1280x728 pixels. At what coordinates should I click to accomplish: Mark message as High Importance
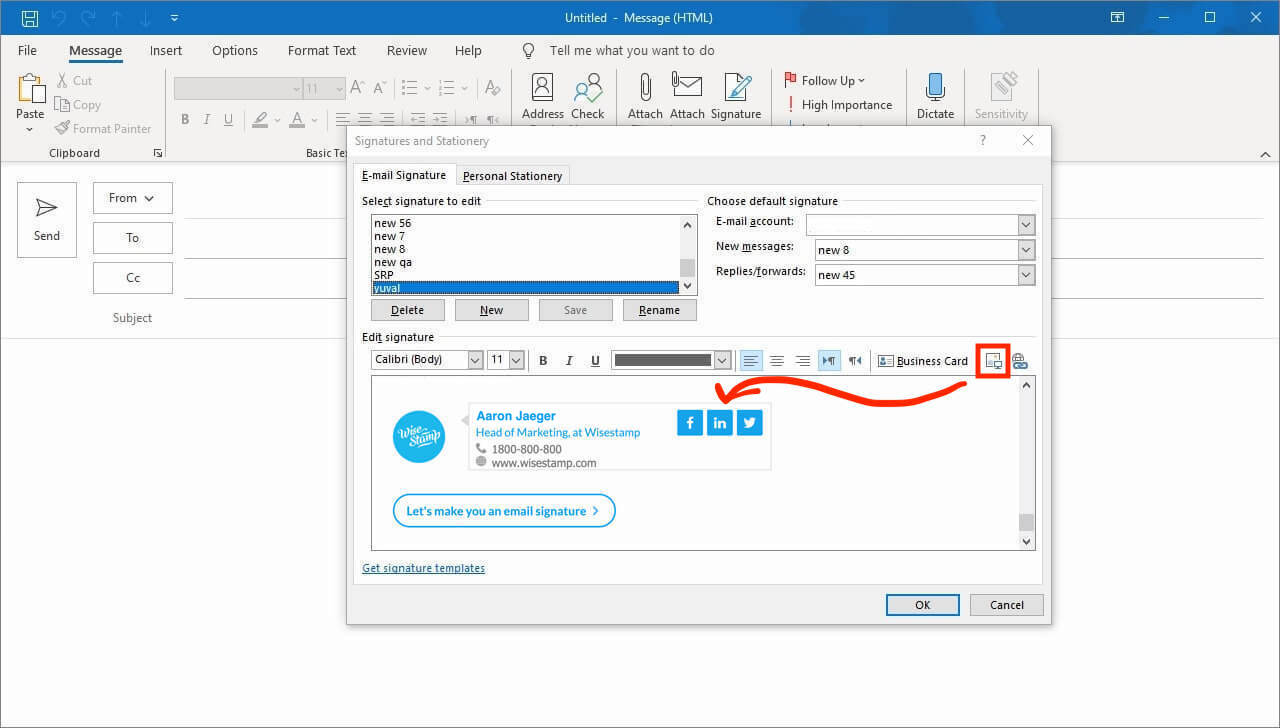838,105
